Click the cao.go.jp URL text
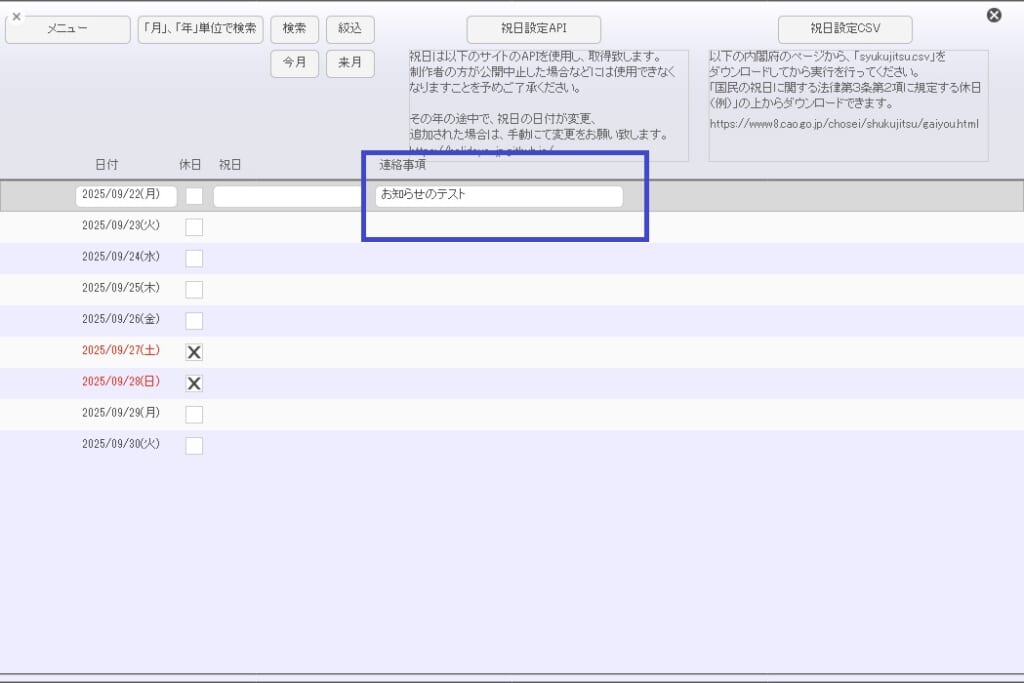Screen dimensions: 1024x683 coord(843,124)
